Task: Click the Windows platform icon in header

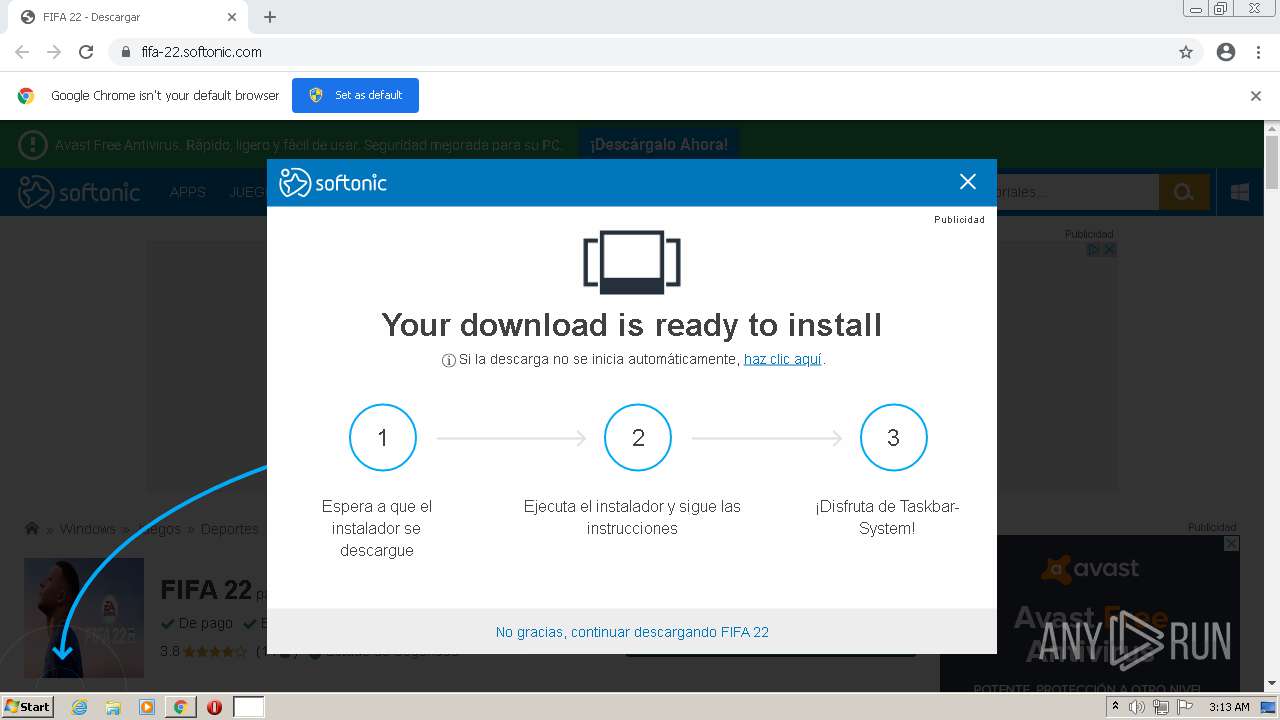Action: [x=1240, y=192]
